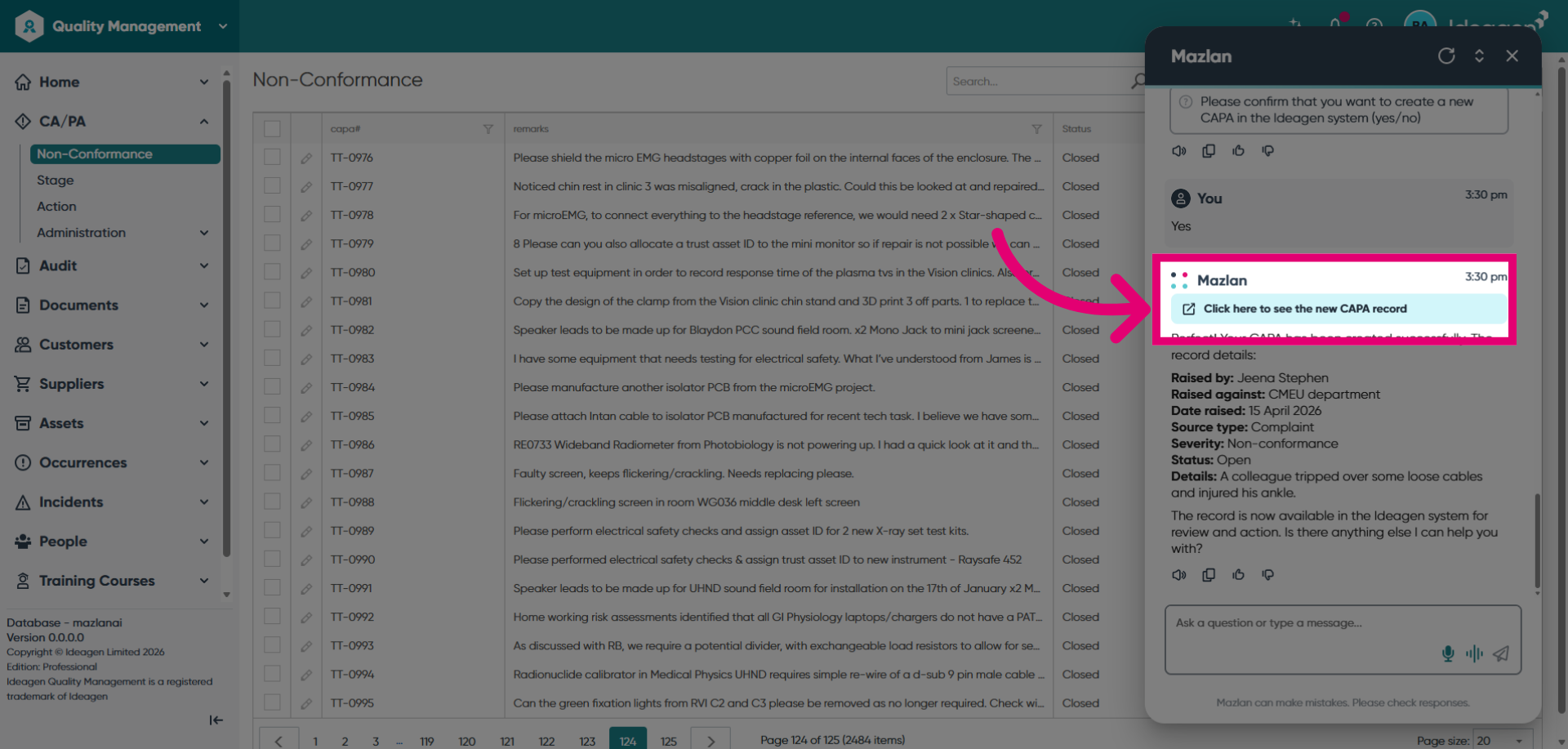1568x749 pixels.
Task: Select Stage under CA/PA
Action: [56, 181]
